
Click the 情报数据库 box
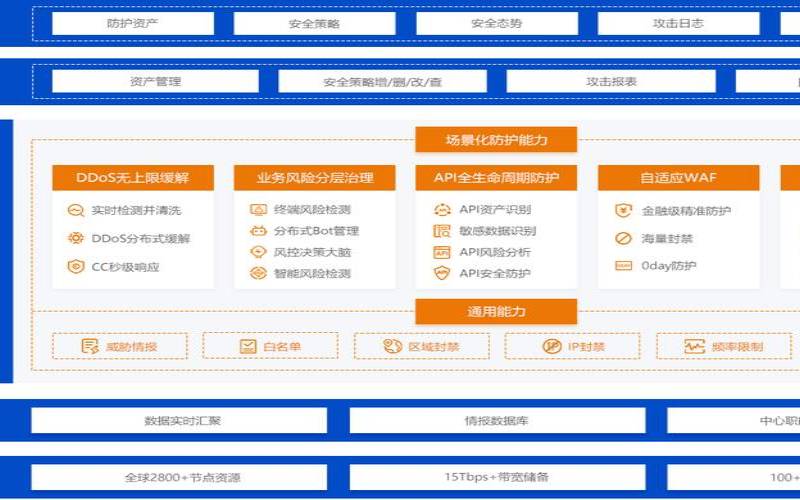click(497, 420)
